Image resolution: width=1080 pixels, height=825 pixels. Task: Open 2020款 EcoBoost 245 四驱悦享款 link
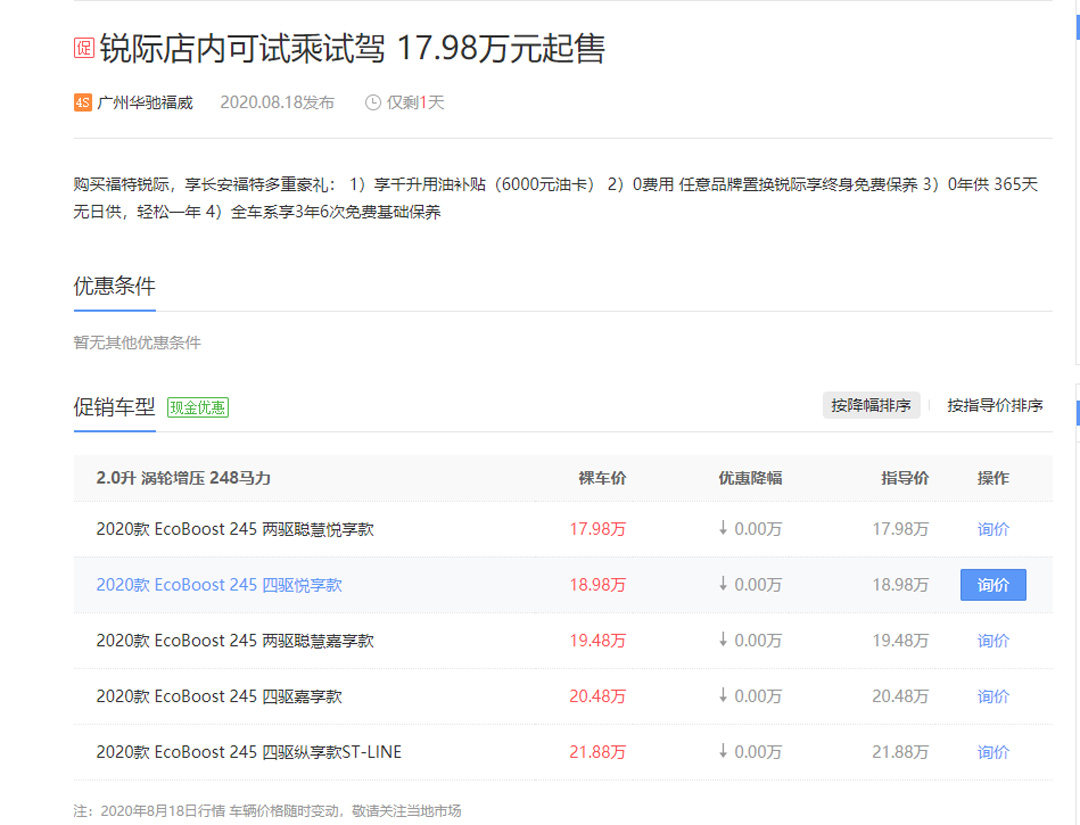[219, 585]
